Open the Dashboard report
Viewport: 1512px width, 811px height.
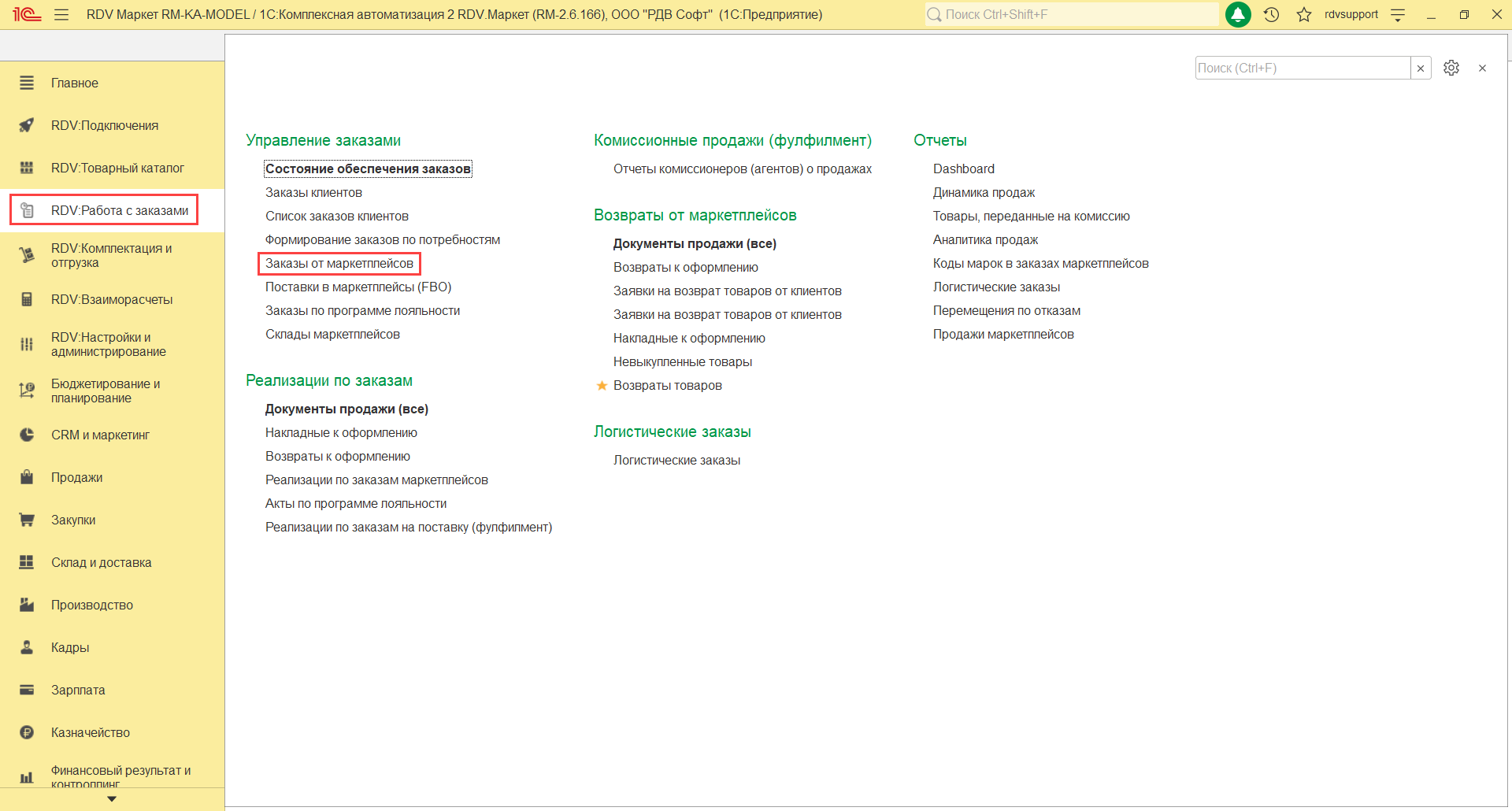coord(964,168)
